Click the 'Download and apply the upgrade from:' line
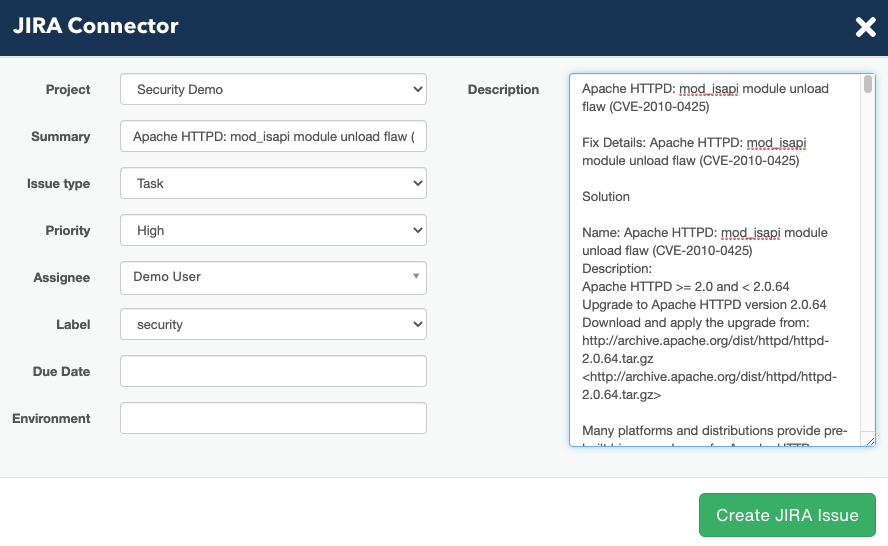 click(x=696, y=323)
